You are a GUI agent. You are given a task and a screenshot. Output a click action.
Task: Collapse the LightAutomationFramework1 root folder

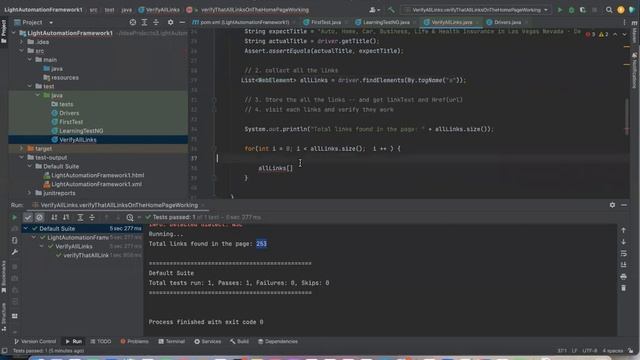tap(14, 33)
